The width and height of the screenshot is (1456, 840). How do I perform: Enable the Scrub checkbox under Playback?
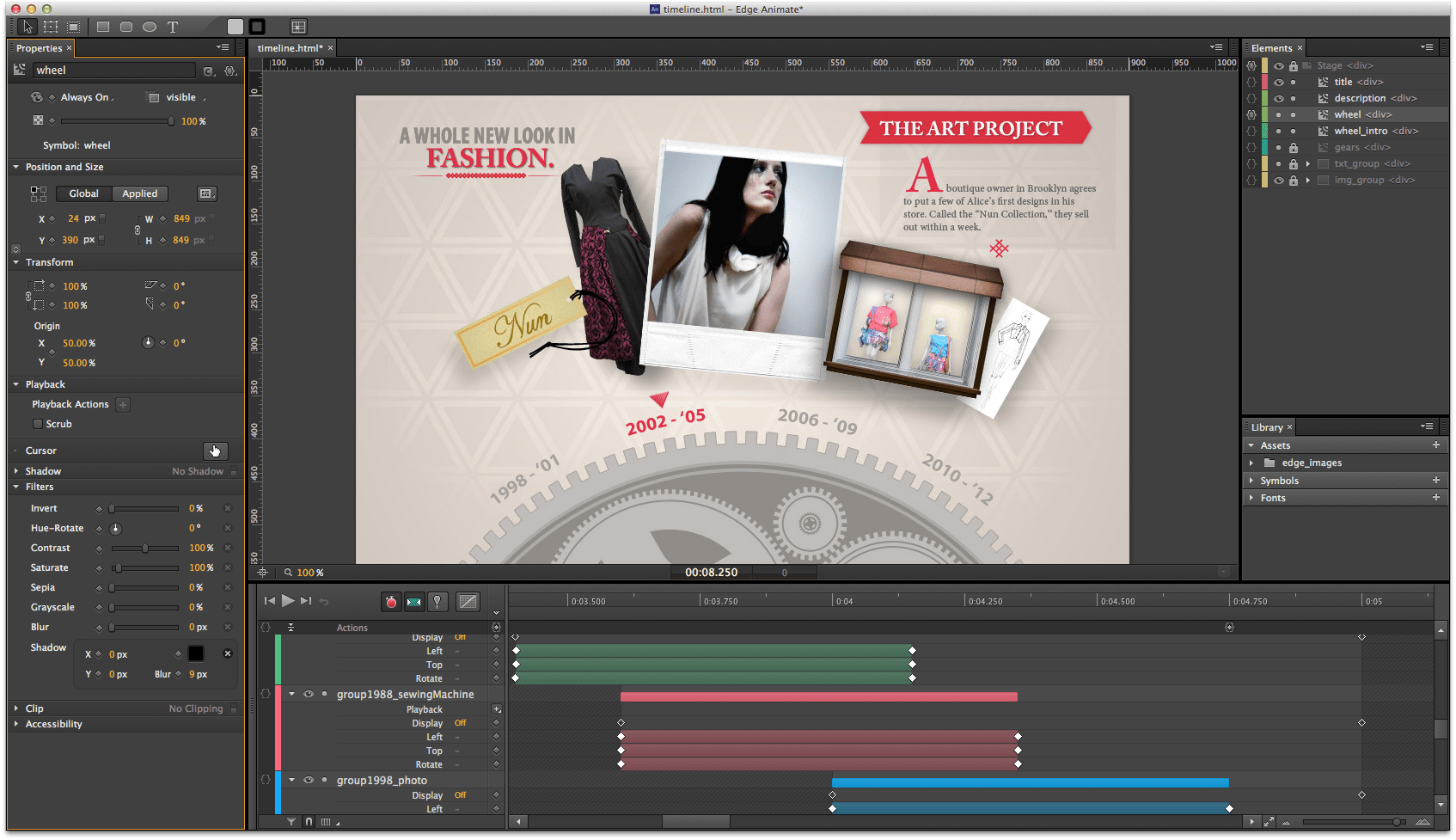(38, 423)
